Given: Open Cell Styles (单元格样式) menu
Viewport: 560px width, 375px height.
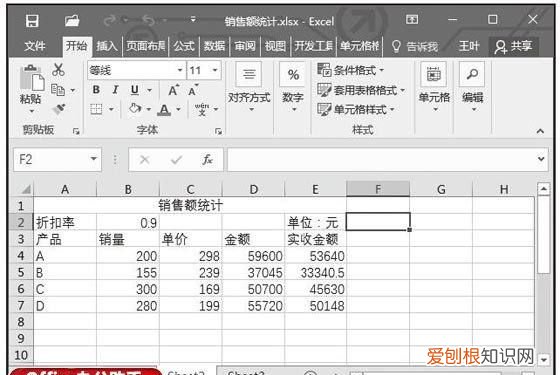Looking at the screenshot, I should (356, 109).
